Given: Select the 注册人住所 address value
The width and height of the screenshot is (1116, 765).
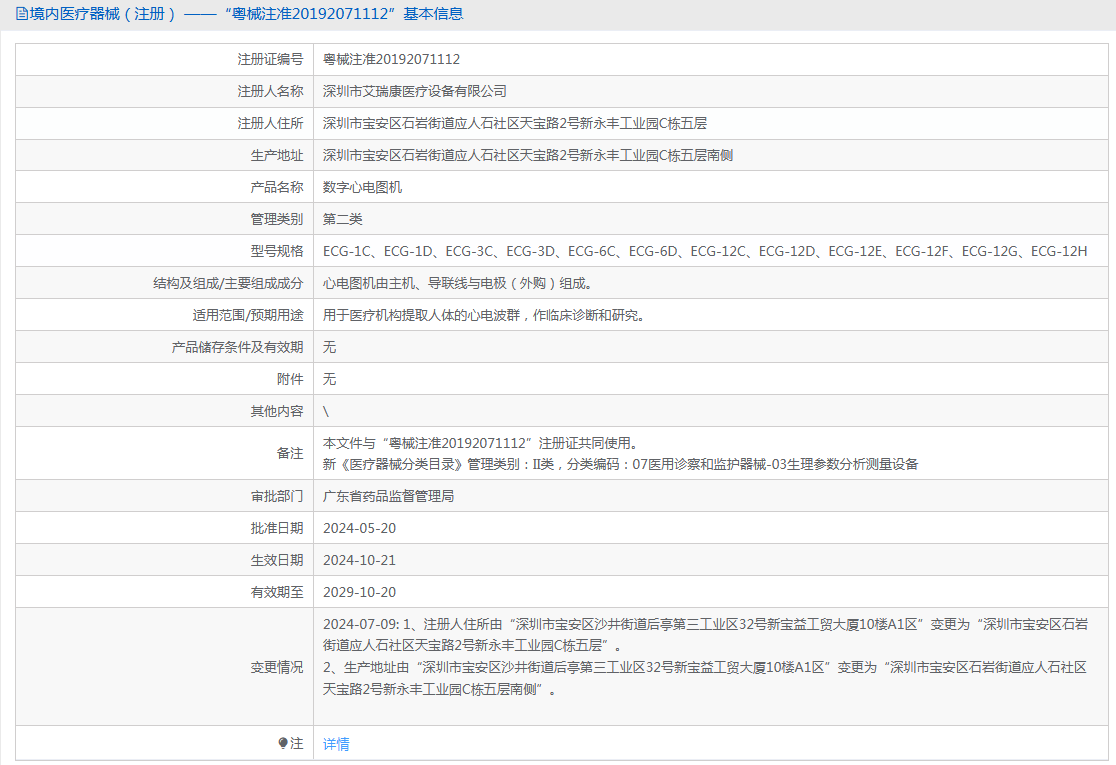Looking at the screenshot, I should pos(515,124).
